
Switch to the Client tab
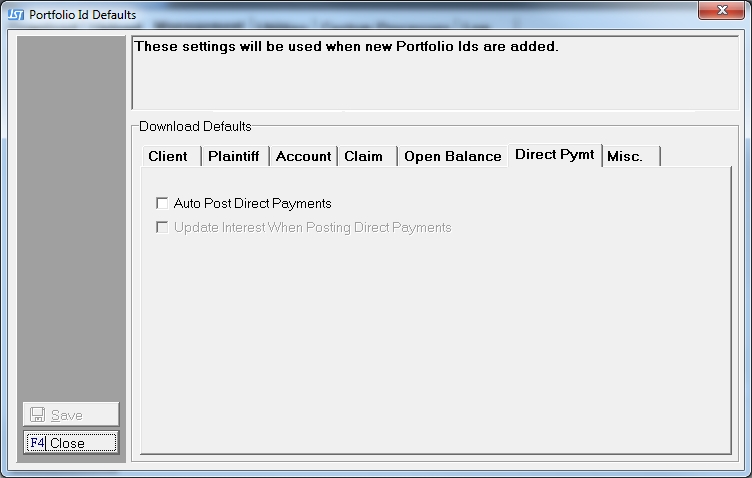(x=168, y=156)
